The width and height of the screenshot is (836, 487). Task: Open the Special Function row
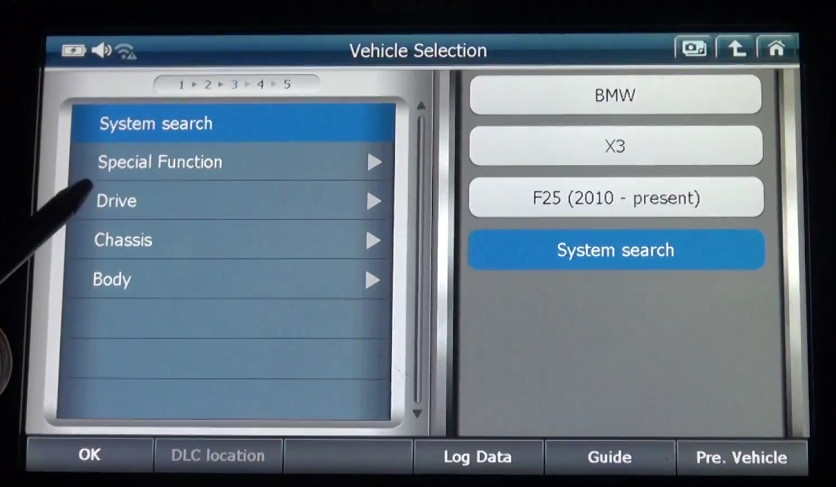point(231,162)
